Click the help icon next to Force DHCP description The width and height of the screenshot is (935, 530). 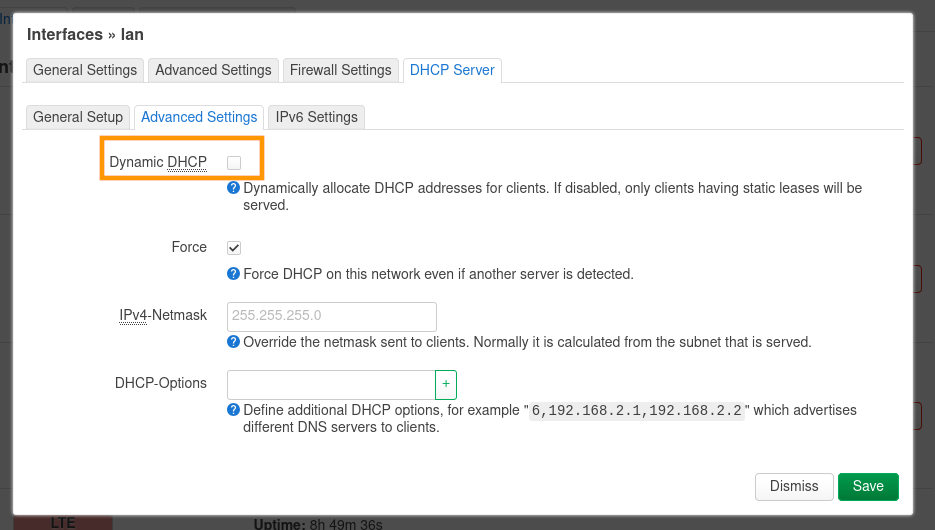pyautogui.click(x=233, y=274)
